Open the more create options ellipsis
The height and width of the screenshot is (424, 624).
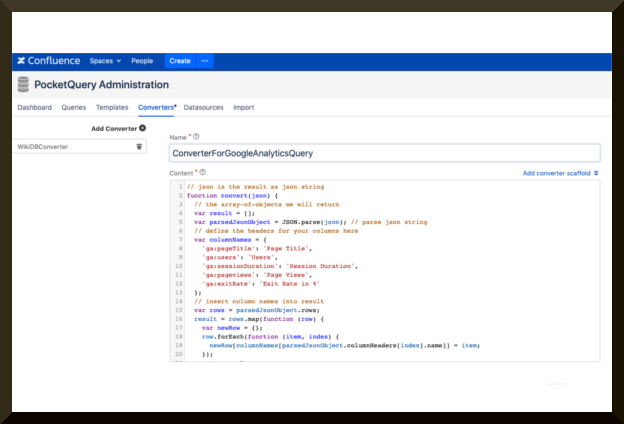[205, 61]
